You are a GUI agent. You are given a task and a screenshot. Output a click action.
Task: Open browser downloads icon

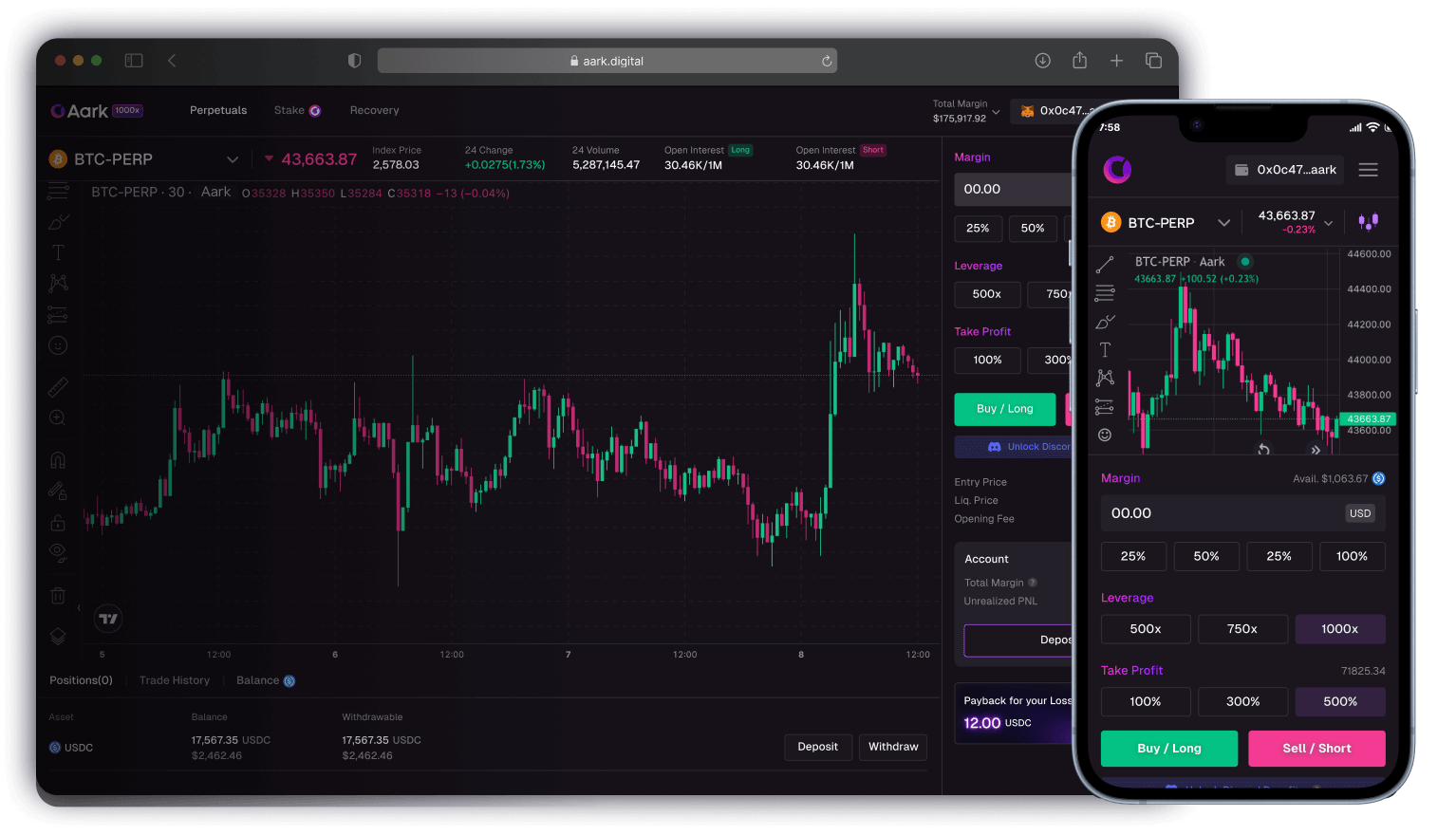click(x=1042, y=61)
